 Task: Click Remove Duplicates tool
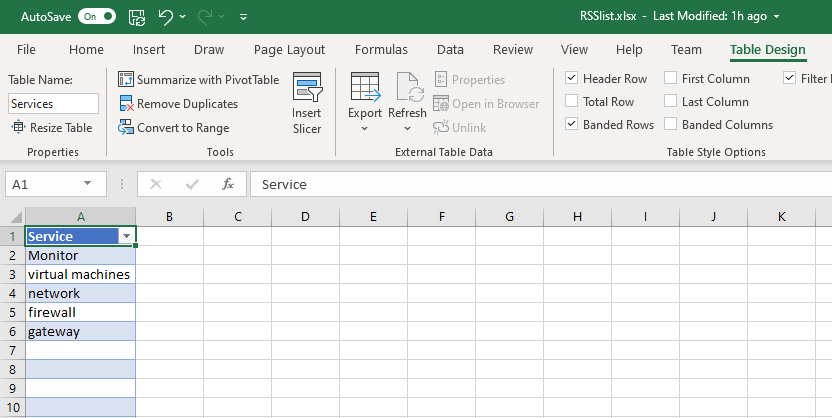click(178, 104)
